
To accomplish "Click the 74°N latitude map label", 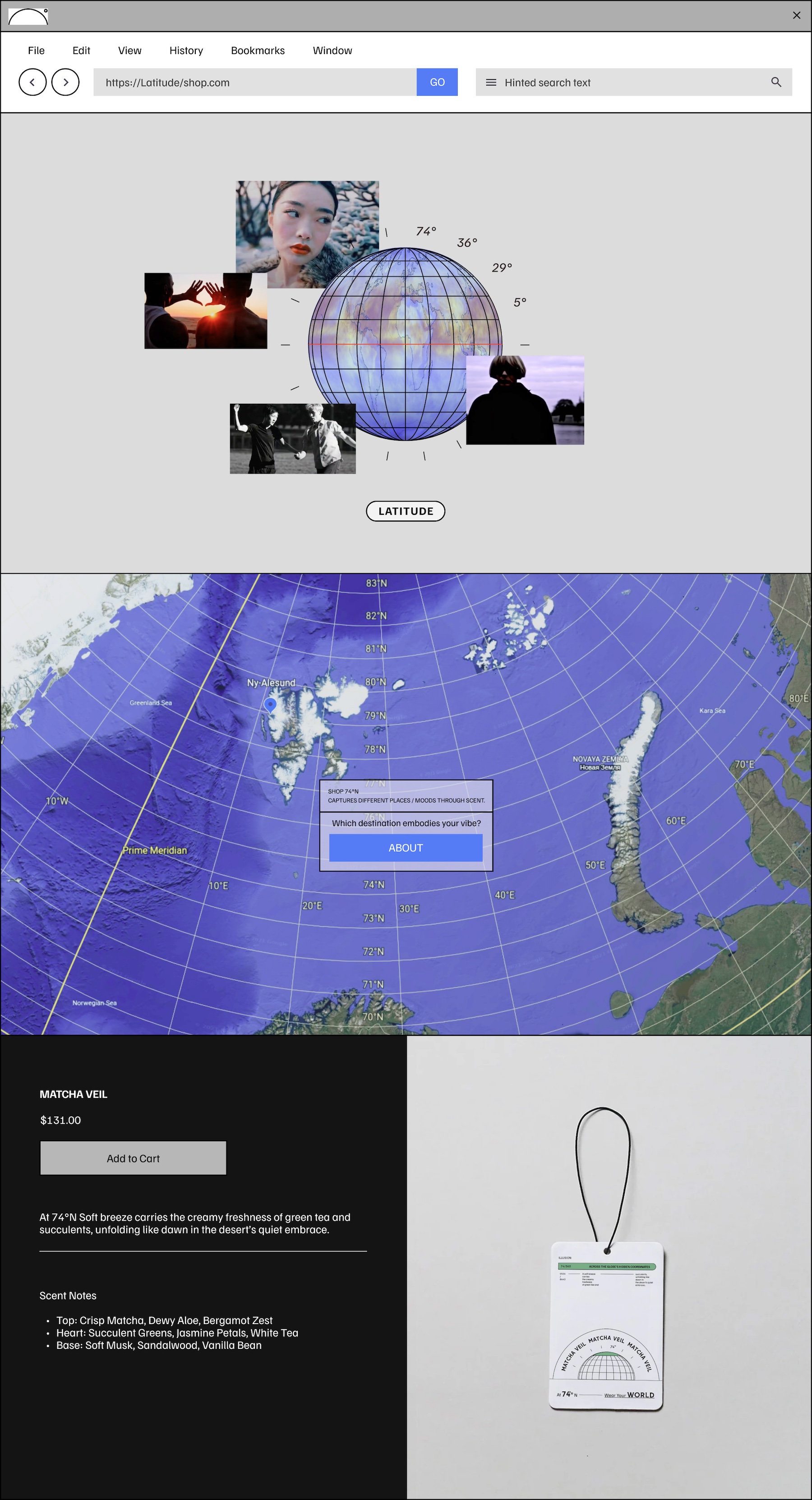I will [x=374, y=885].
